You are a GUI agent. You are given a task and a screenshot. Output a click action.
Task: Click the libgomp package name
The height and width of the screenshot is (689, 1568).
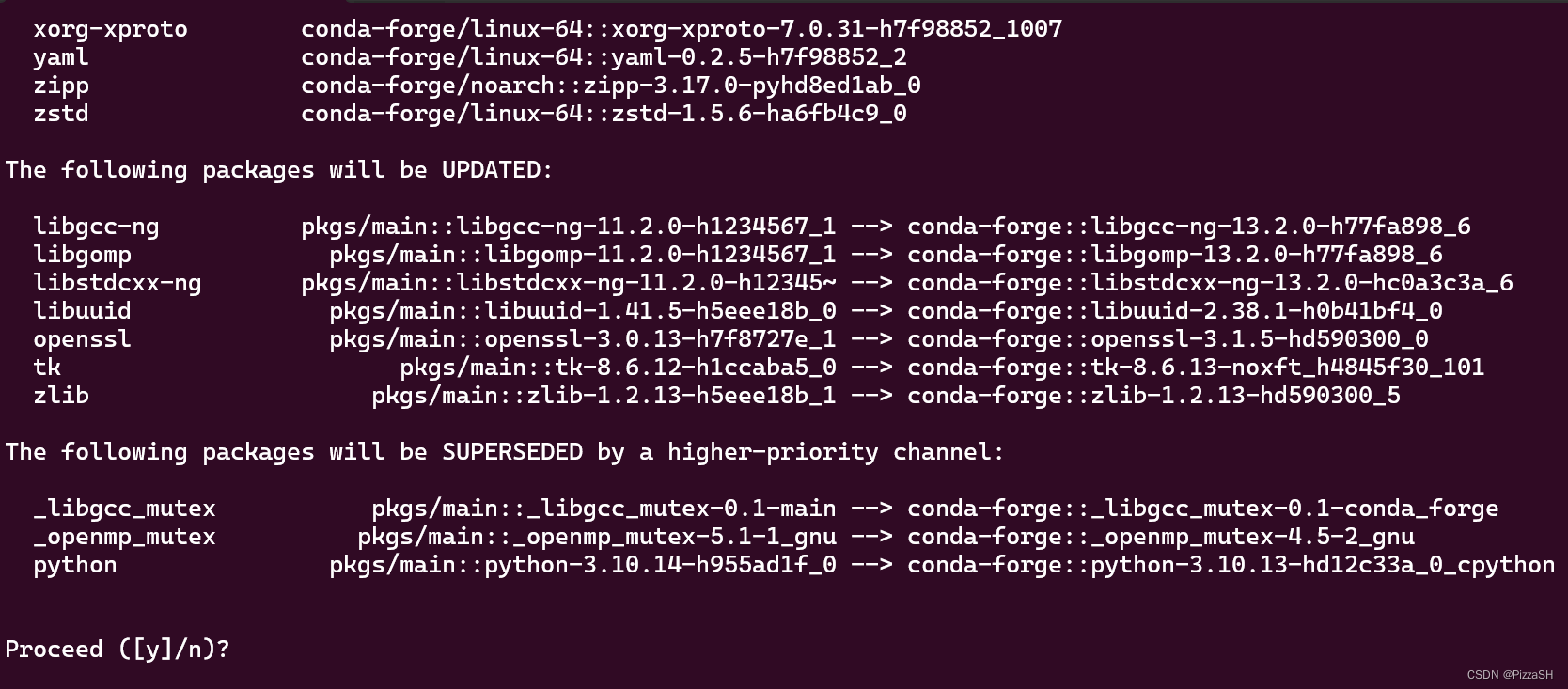click(82, 255)
